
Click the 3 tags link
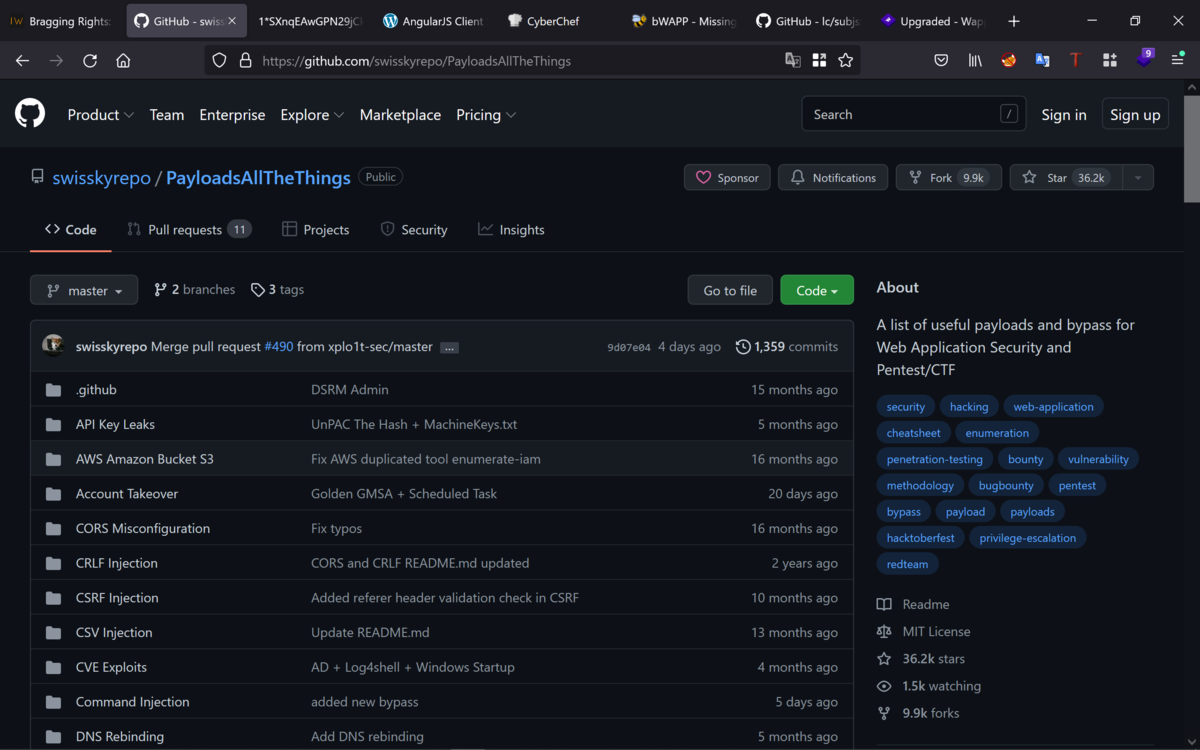pyautogui.click(x=277, y=290)
